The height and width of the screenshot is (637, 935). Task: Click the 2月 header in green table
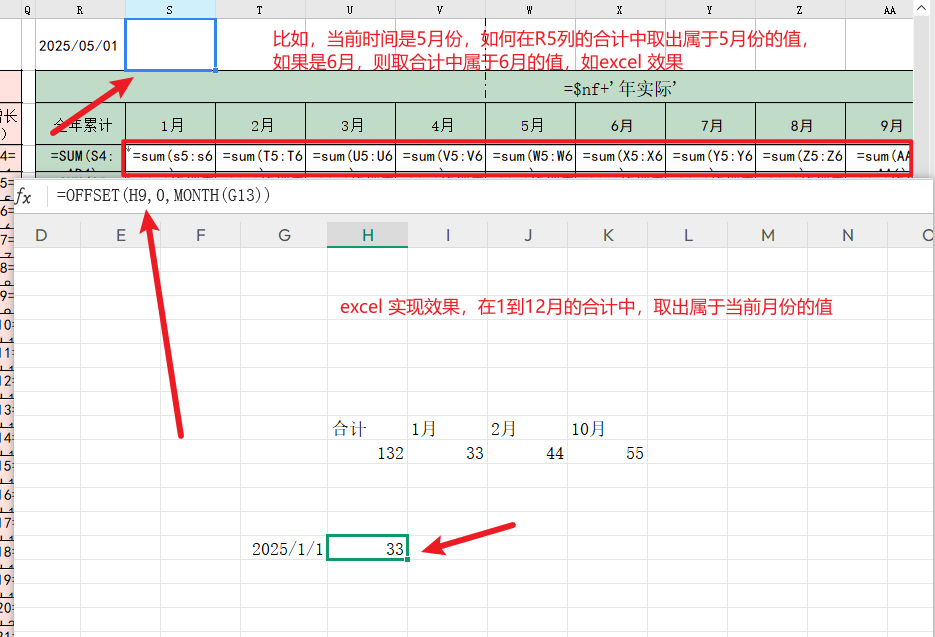261,124
